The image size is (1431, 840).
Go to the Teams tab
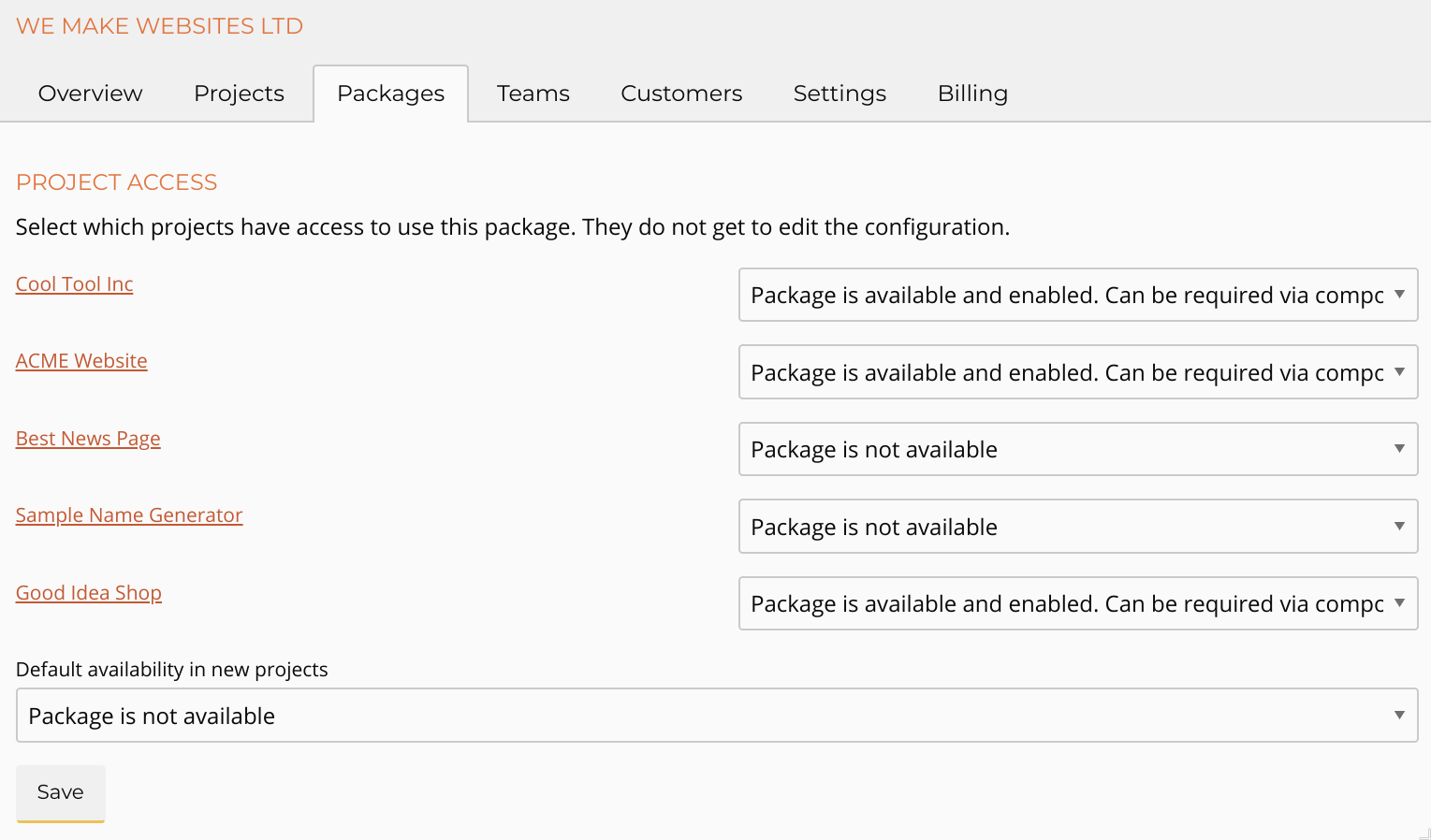click(533, 94)
